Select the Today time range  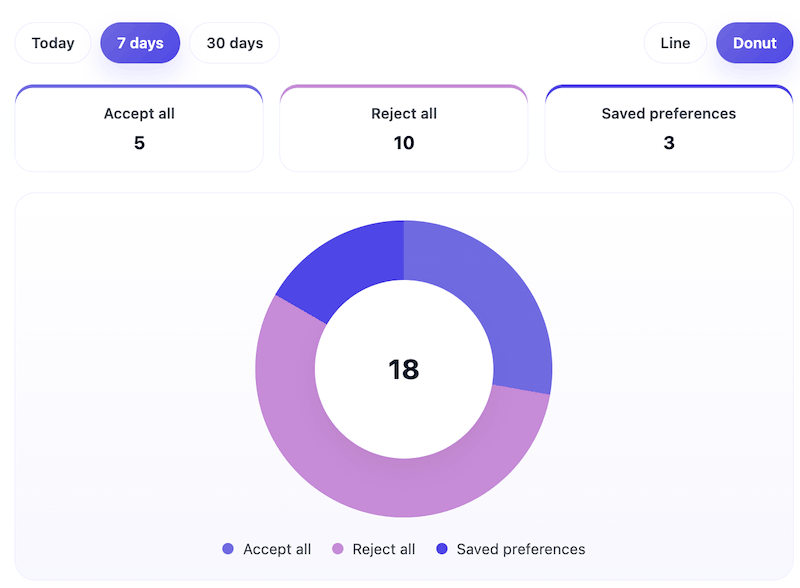52,43
